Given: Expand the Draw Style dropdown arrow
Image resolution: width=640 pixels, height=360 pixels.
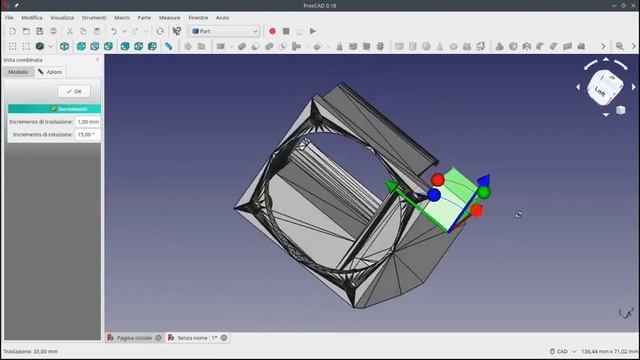Looking at the screenshot, I should (50, 46).
